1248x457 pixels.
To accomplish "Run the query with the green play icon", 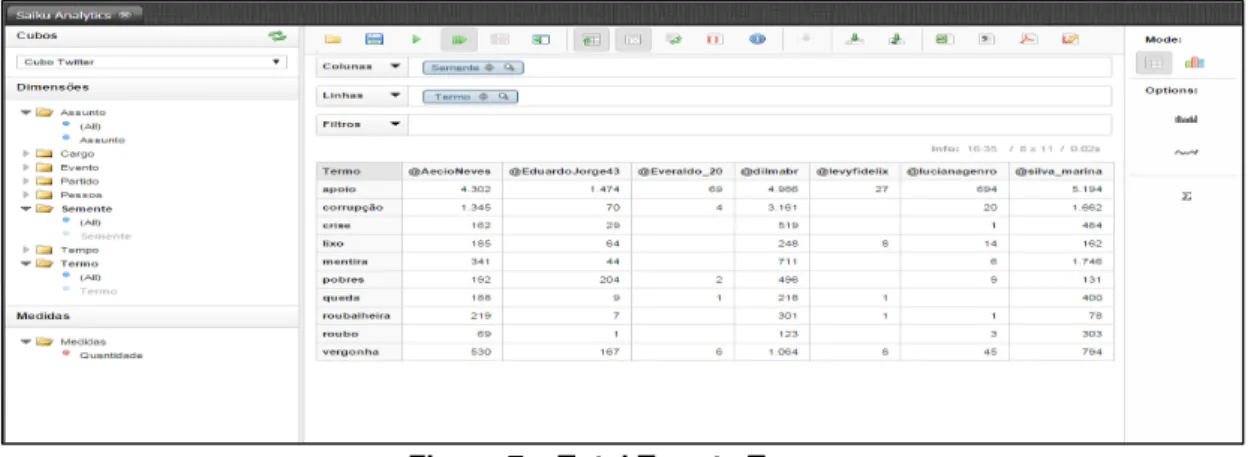I will (417, 39).
